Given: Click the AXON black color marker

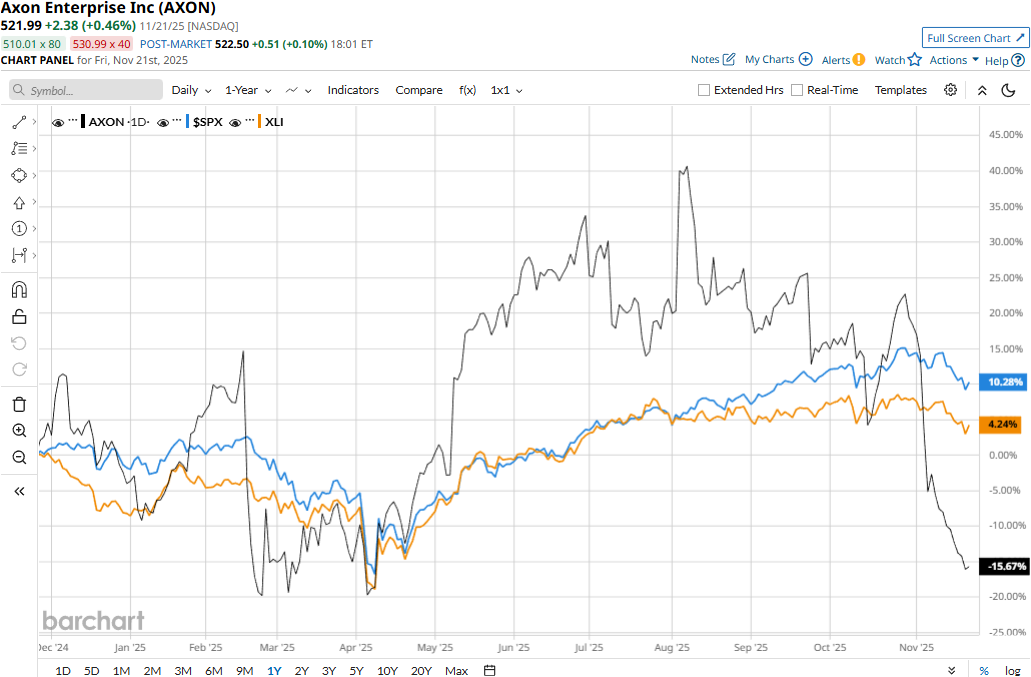Looking at the screenshot, I should [83, 122].
